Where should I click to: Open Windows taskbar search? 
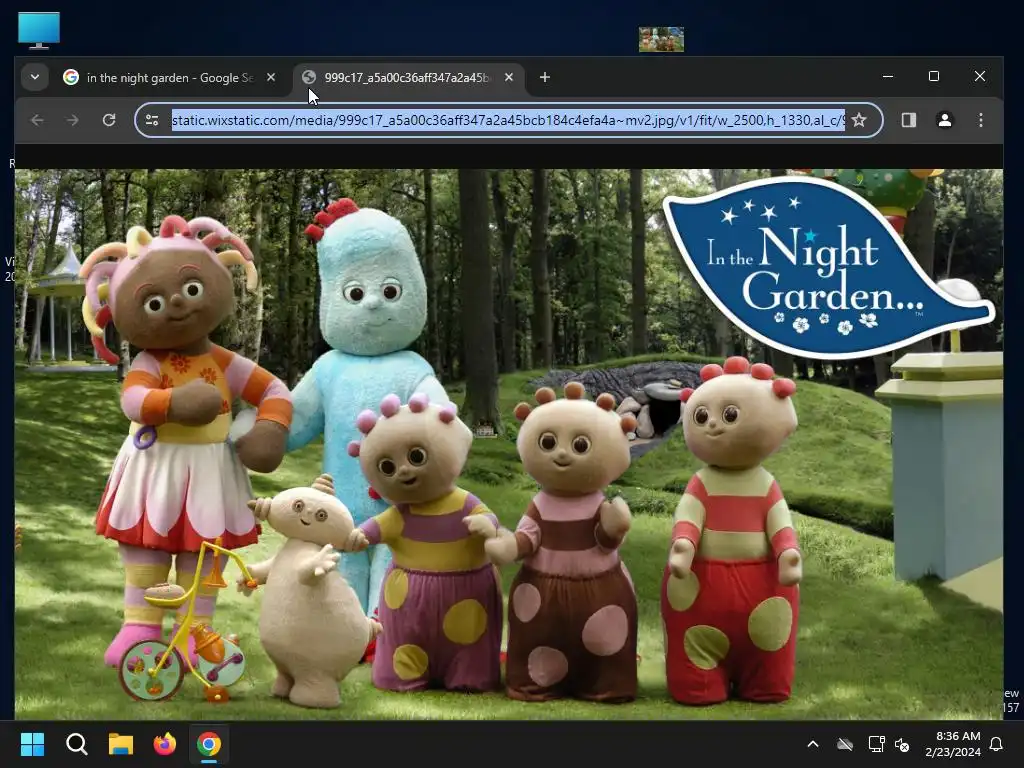click(76, 744)
